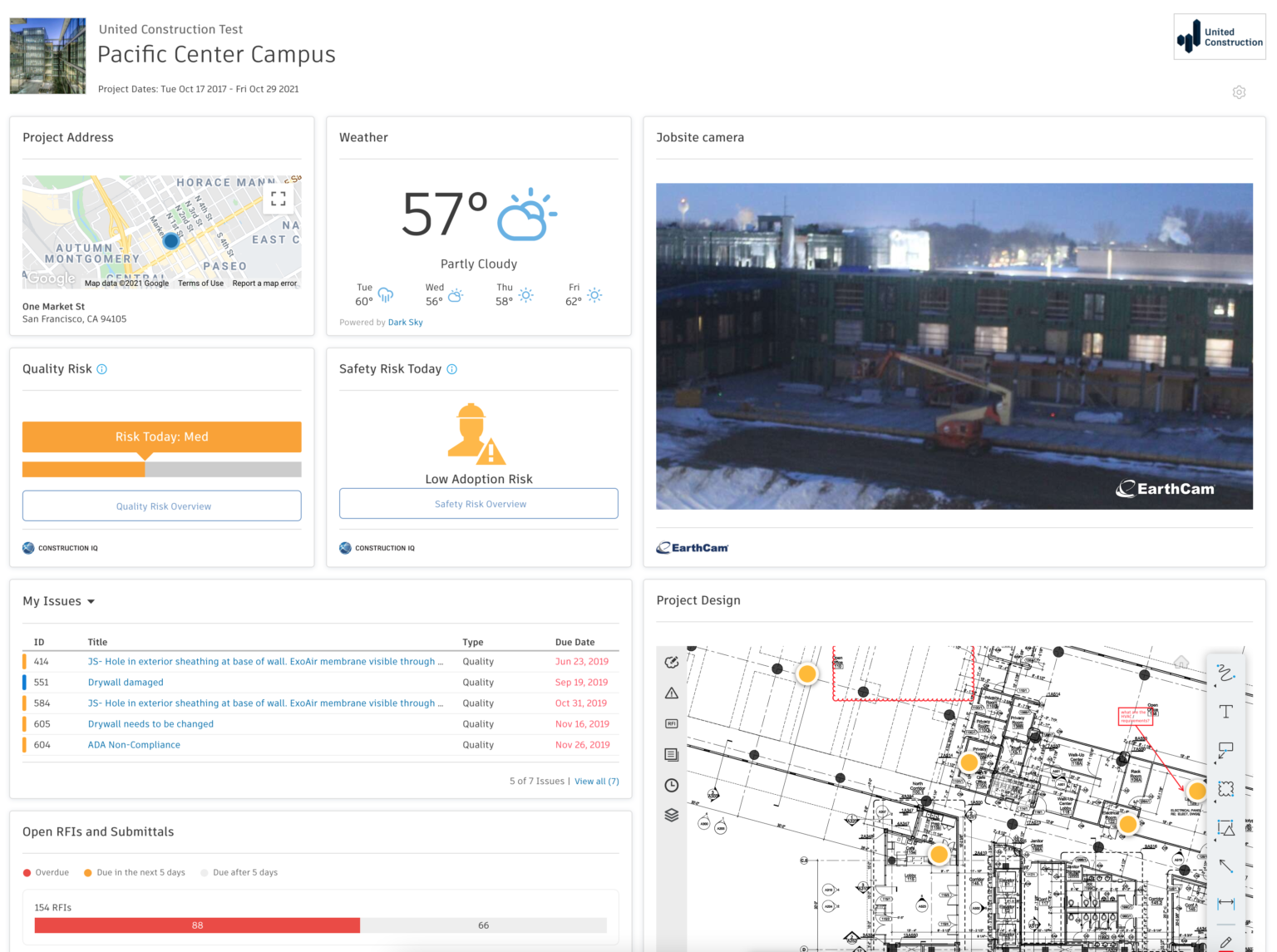Open the RFI panel in Project Design
The width and height of the screenshot is (1277, 952).
tap(672, 723)
